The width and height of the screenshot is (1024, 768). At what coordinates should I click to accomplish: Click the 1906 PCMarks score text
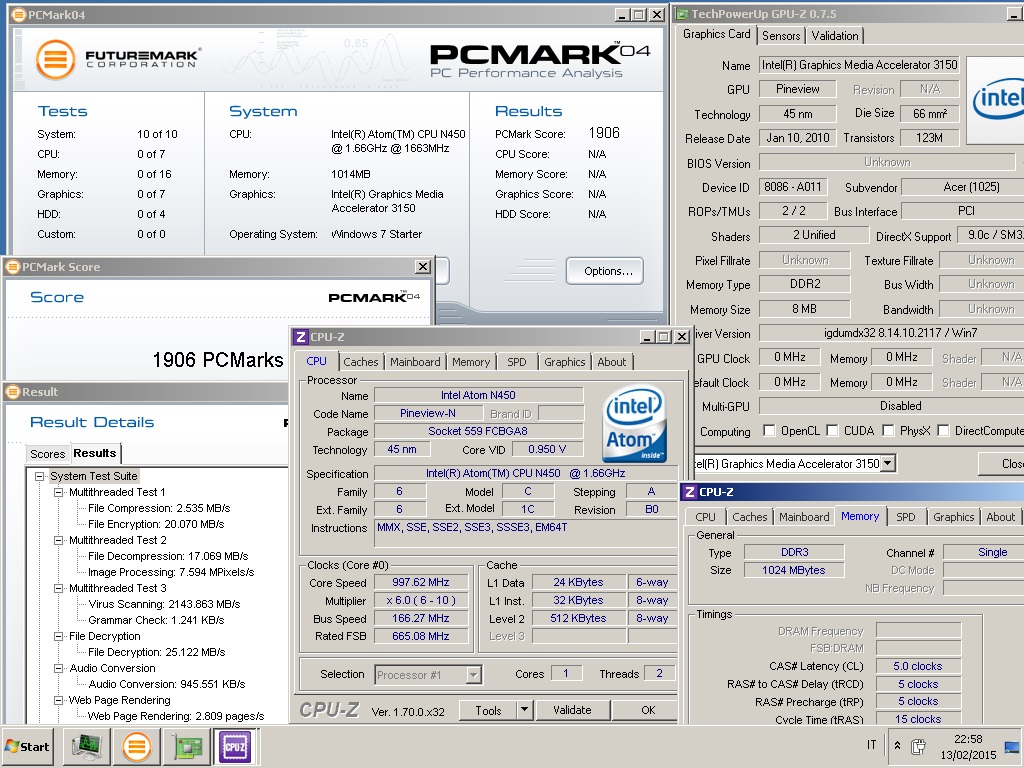[x=217, y=360]
